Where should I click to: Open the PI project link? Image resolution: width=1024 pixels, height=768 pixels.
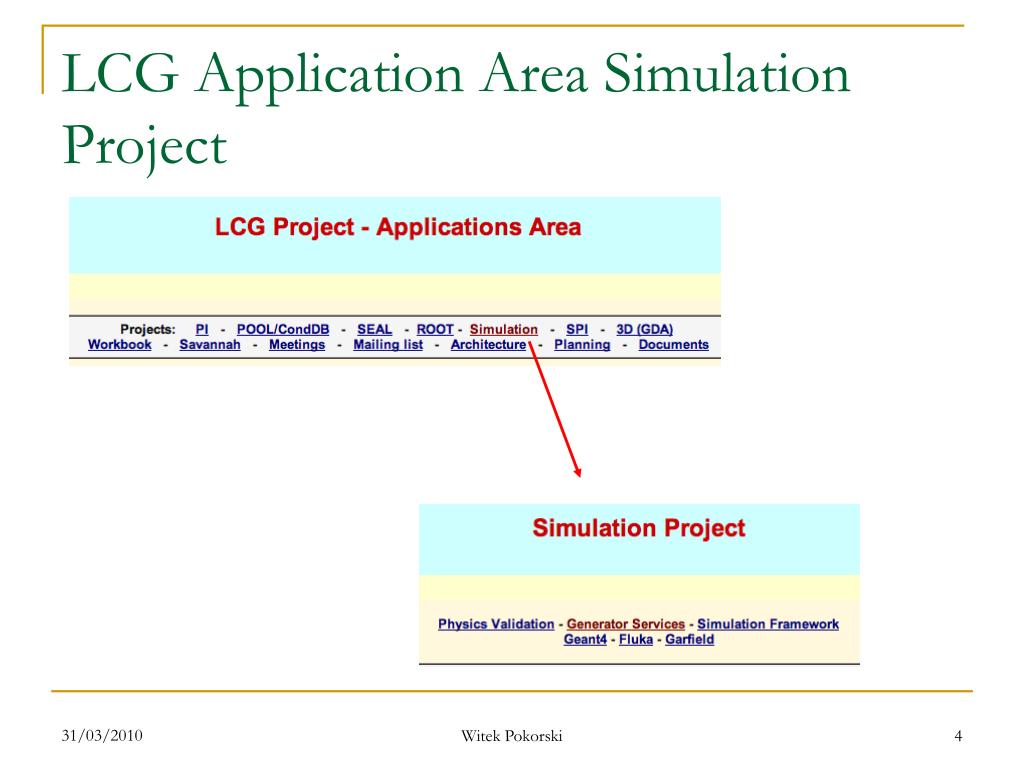(202, 329)
